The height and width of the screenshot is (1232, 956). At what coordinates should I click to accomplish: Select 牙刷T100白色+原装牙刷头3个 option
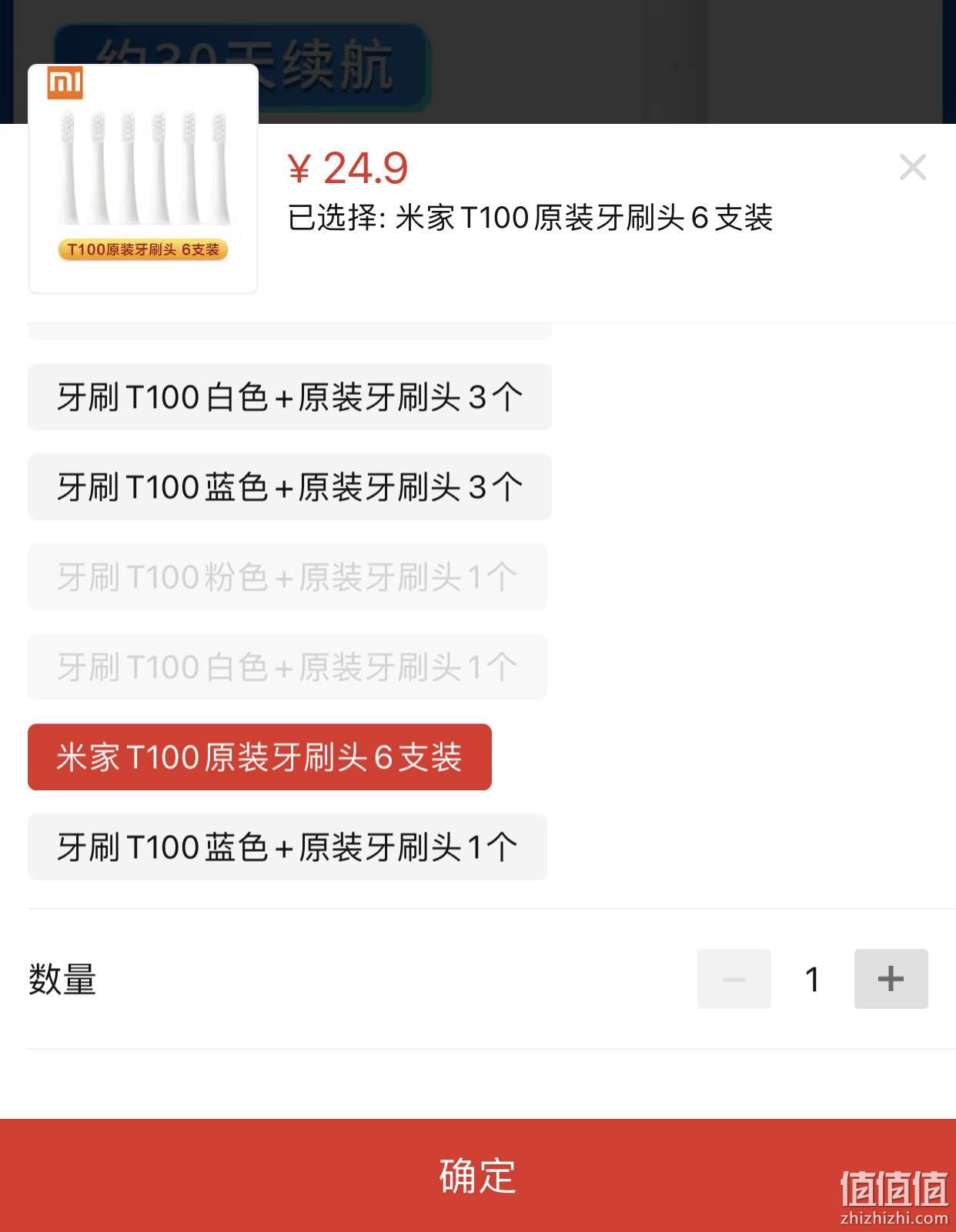(289, 397)
